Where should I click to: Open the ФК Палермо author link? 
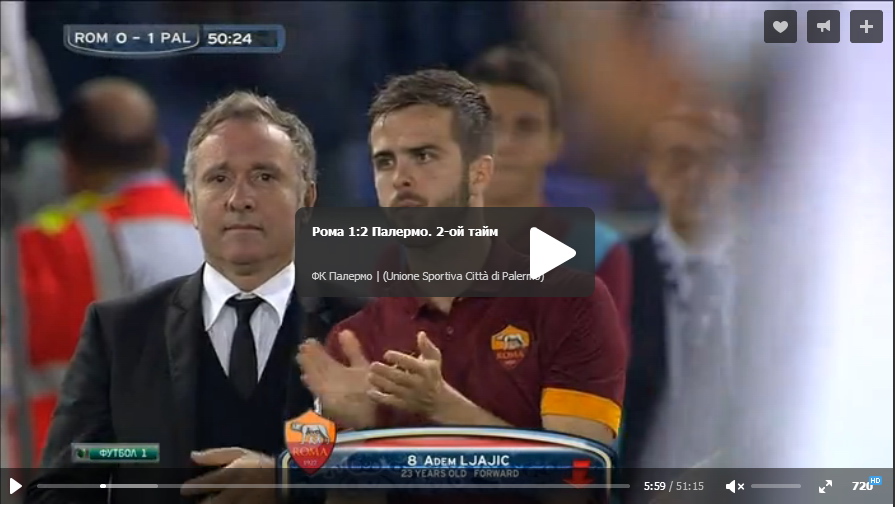click(x=342, y=276)
